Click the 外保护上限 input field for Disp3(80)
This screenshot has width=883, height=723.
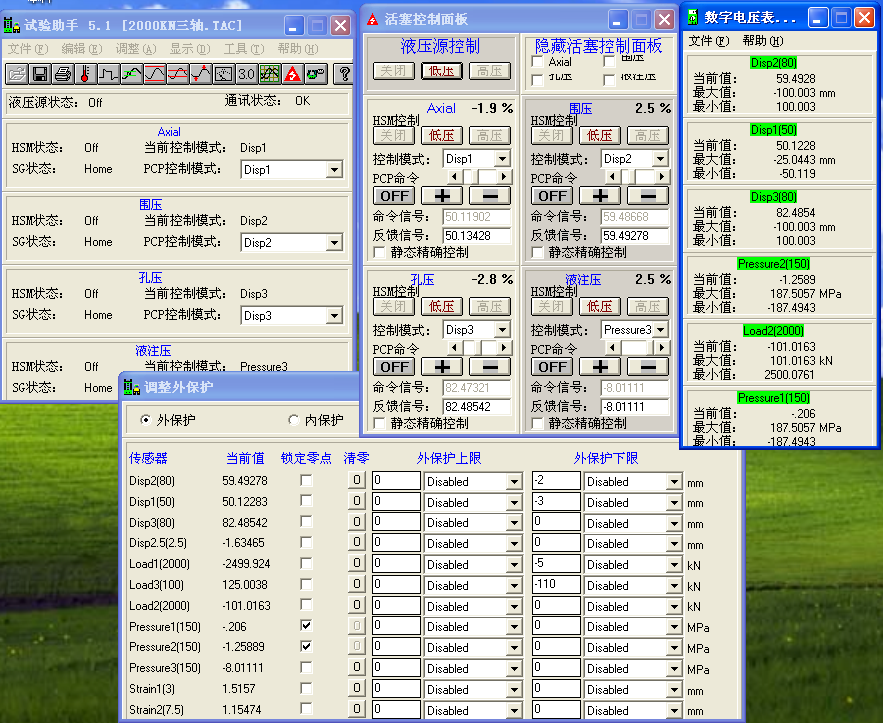click(x=396, y=521)
